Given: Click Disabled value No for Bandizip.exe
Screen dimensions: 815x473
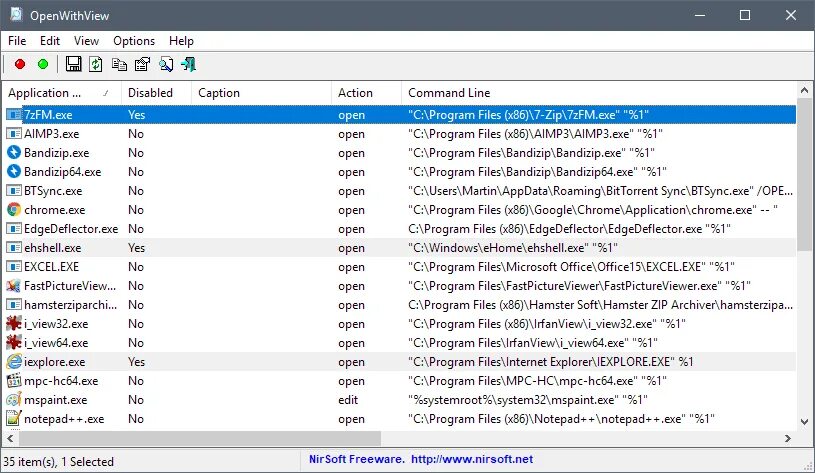Looking at the screenshot, I should pos(136,152).
